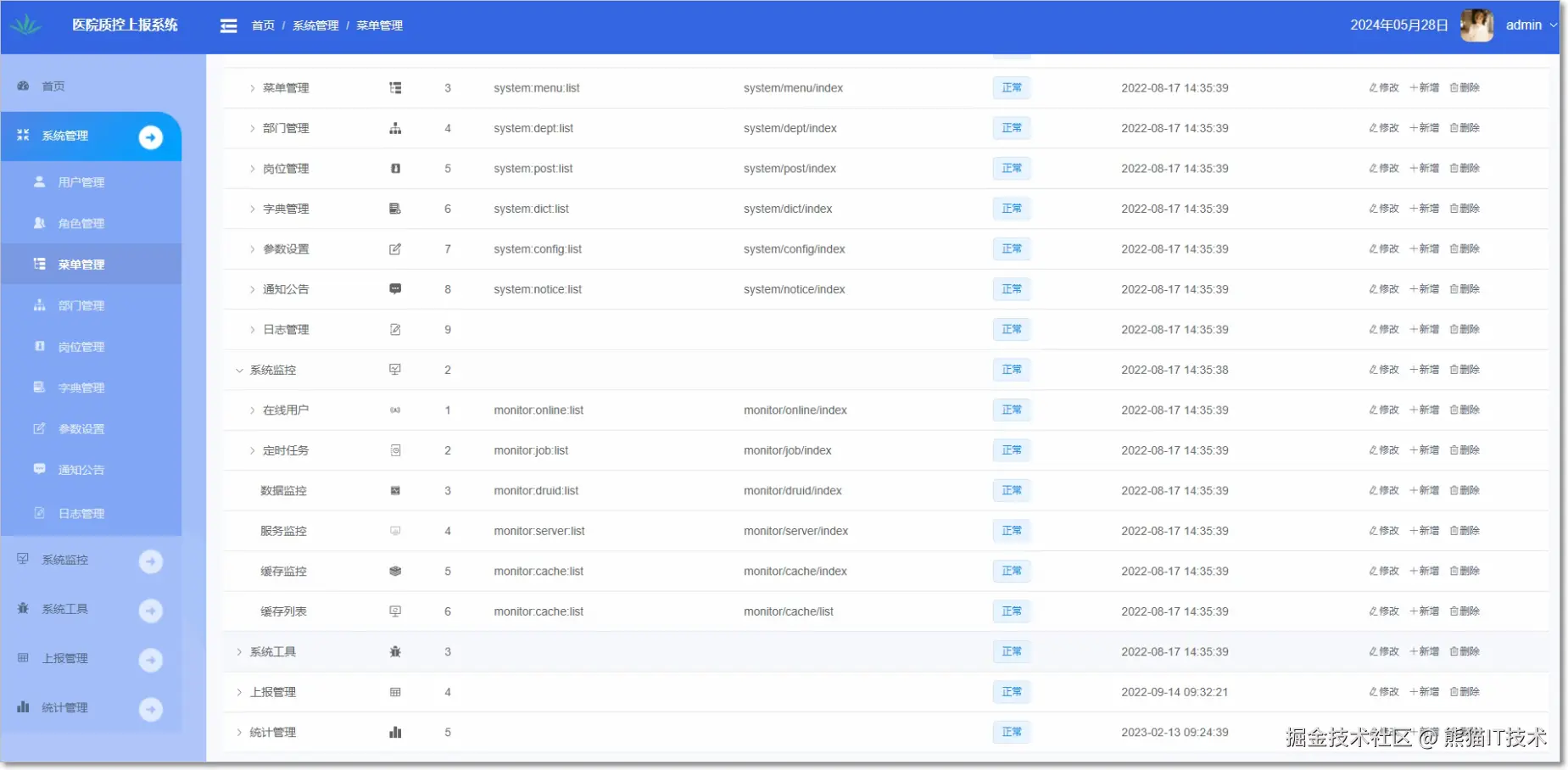
Task: Expand 系统监控 sidebar arrow button
Action: click(151, 561)
